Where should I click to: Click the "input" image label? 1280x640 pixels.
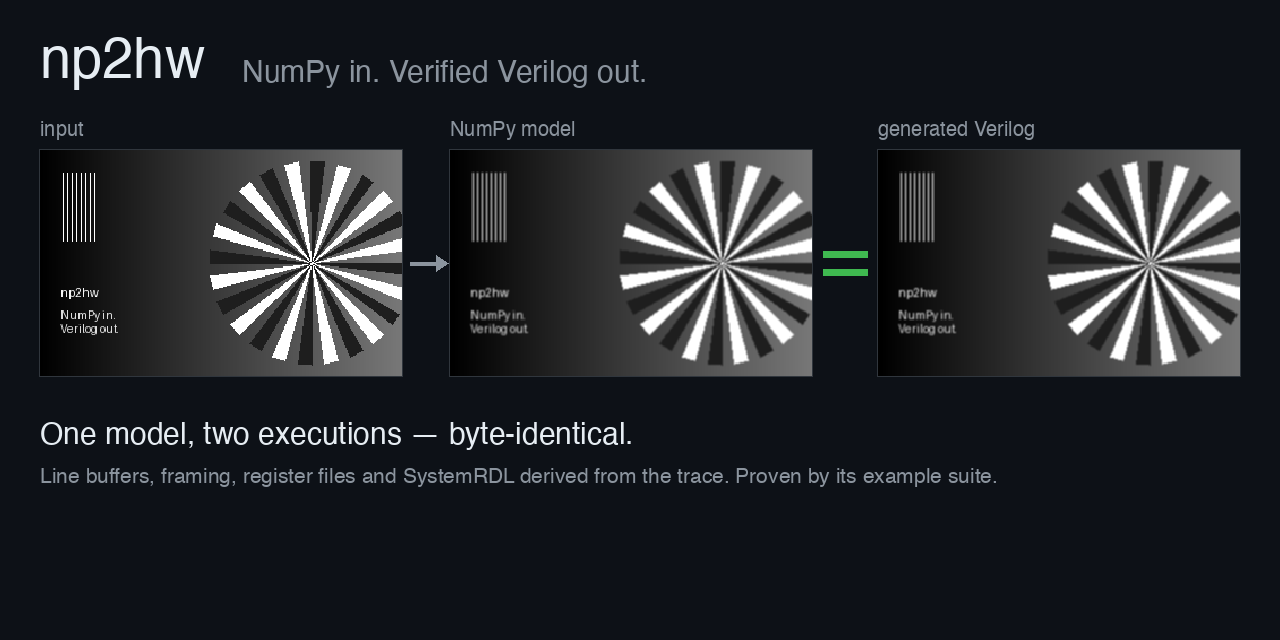[x=62, y=129]
